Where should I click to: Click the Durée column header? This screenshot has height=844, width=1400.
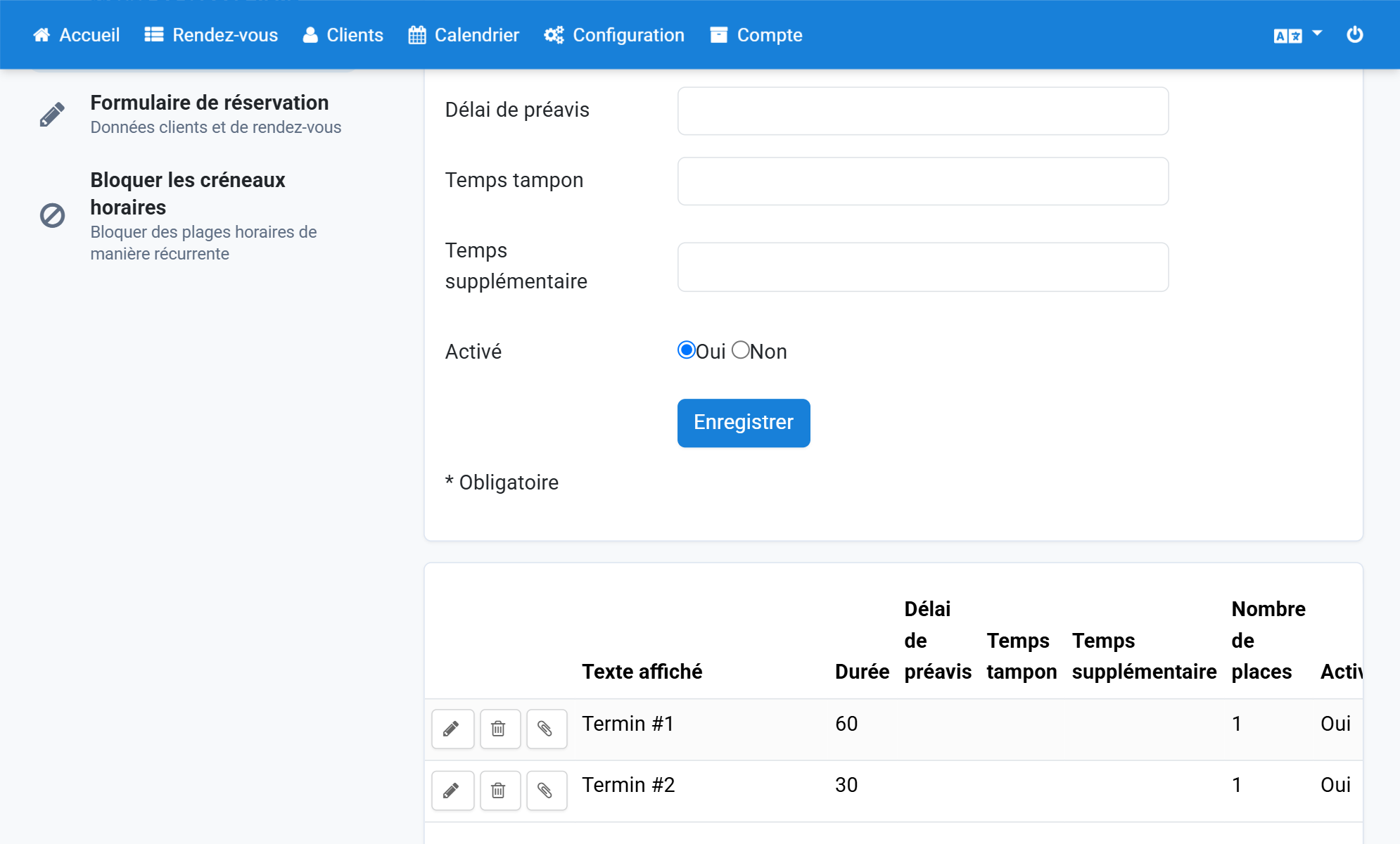pyautogui.click(x=862, y=672)
